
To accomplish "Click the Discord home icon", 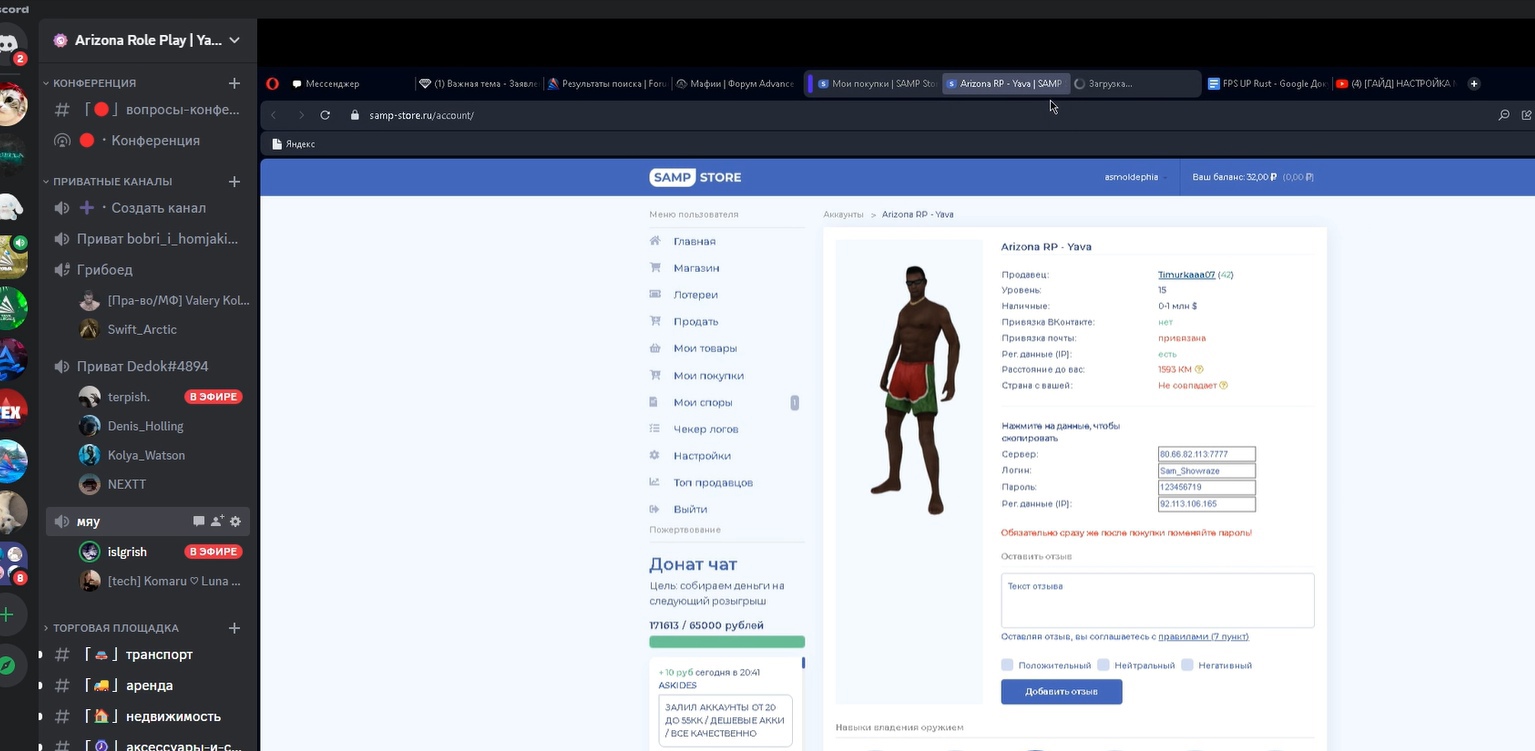I will [x=10, y=44].
